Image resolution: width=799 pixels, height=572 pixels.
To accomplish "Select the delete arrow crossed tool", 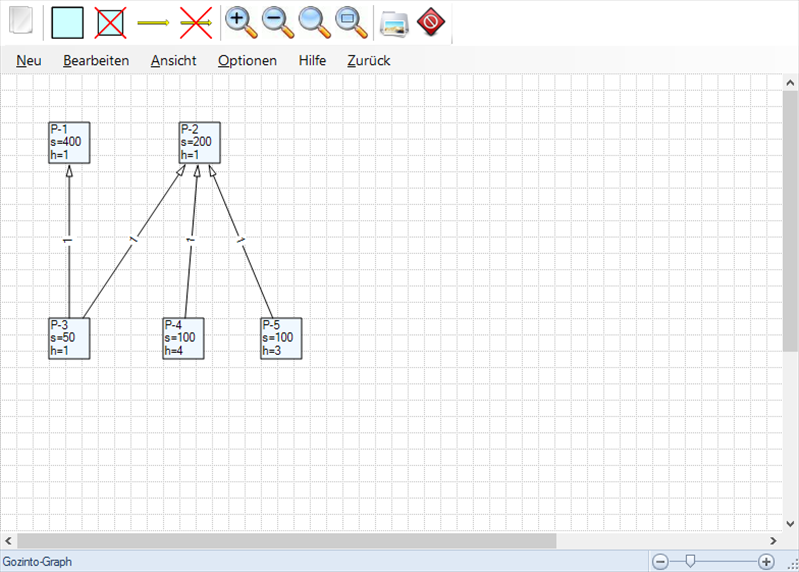I will (196, 21).
